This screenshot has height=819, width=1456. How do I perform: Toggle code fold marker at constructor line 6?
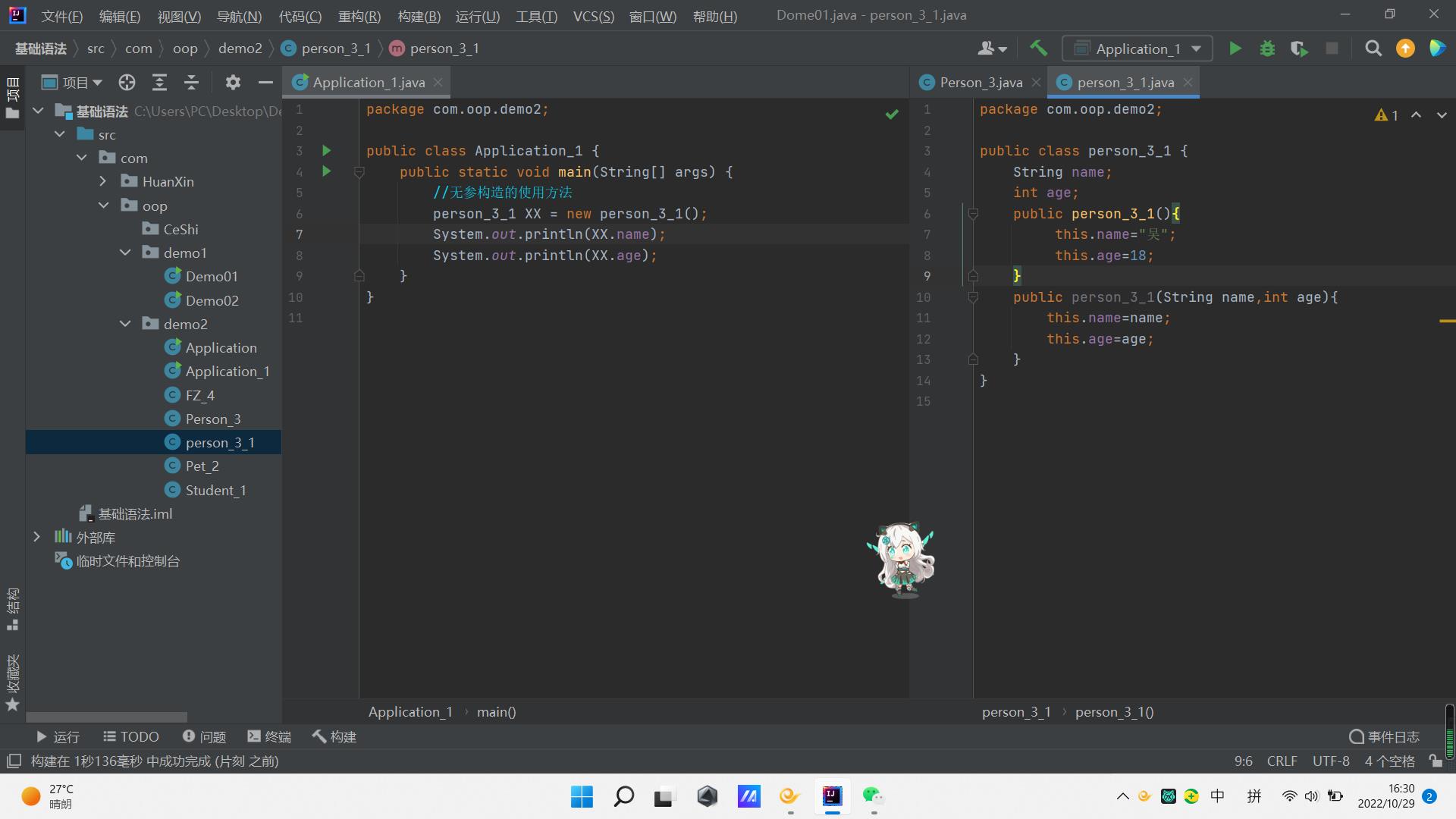[973, 214]
